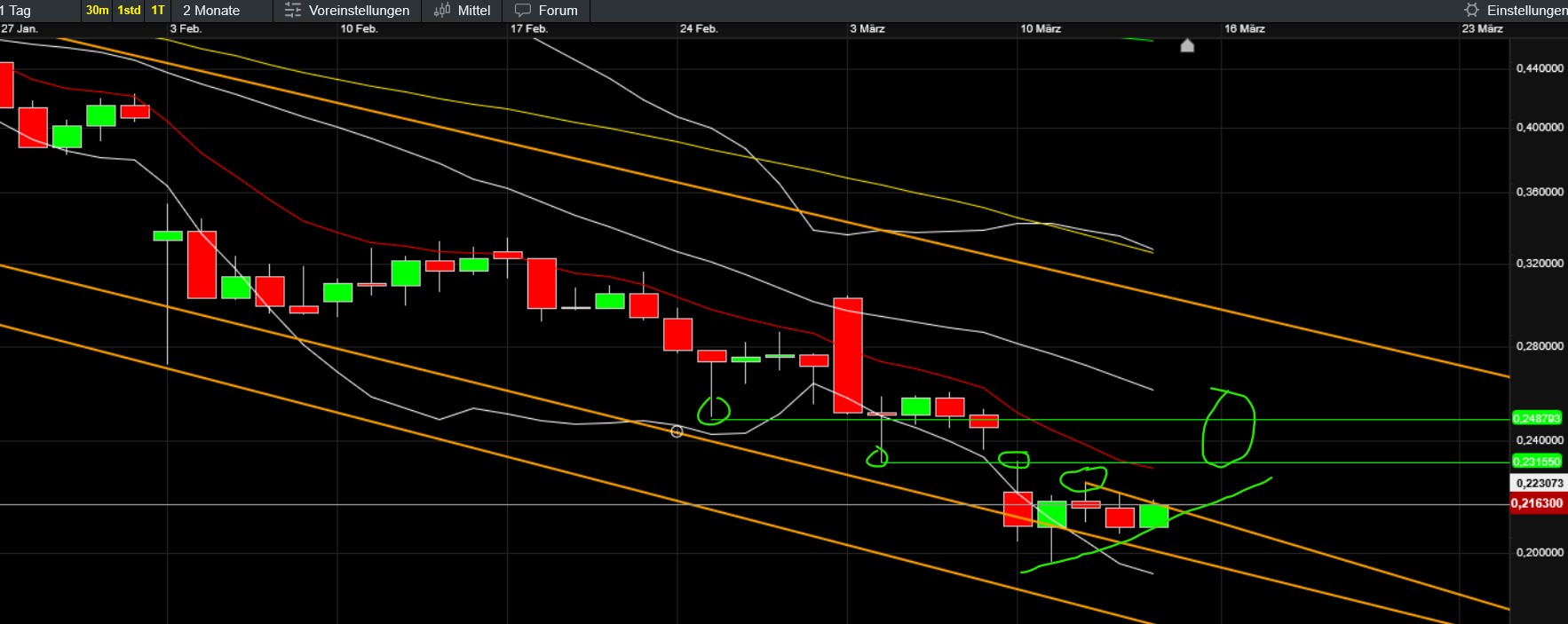Click the 3 März date label
1568x624 pixels.
click(867, 28)
